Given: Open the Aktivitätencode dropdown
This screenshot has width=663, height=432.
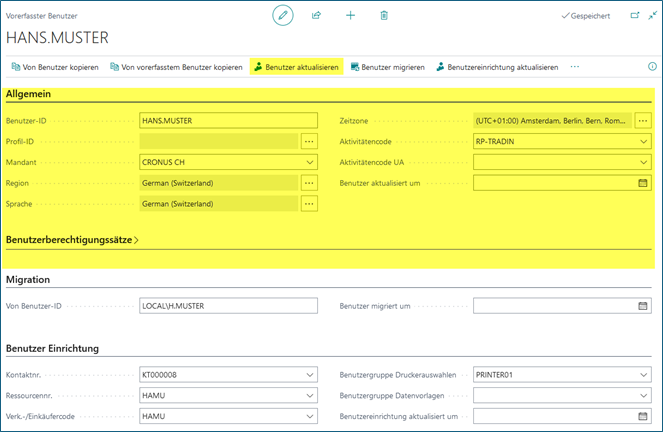Looking at the screenshot, I should click(643, 141).
